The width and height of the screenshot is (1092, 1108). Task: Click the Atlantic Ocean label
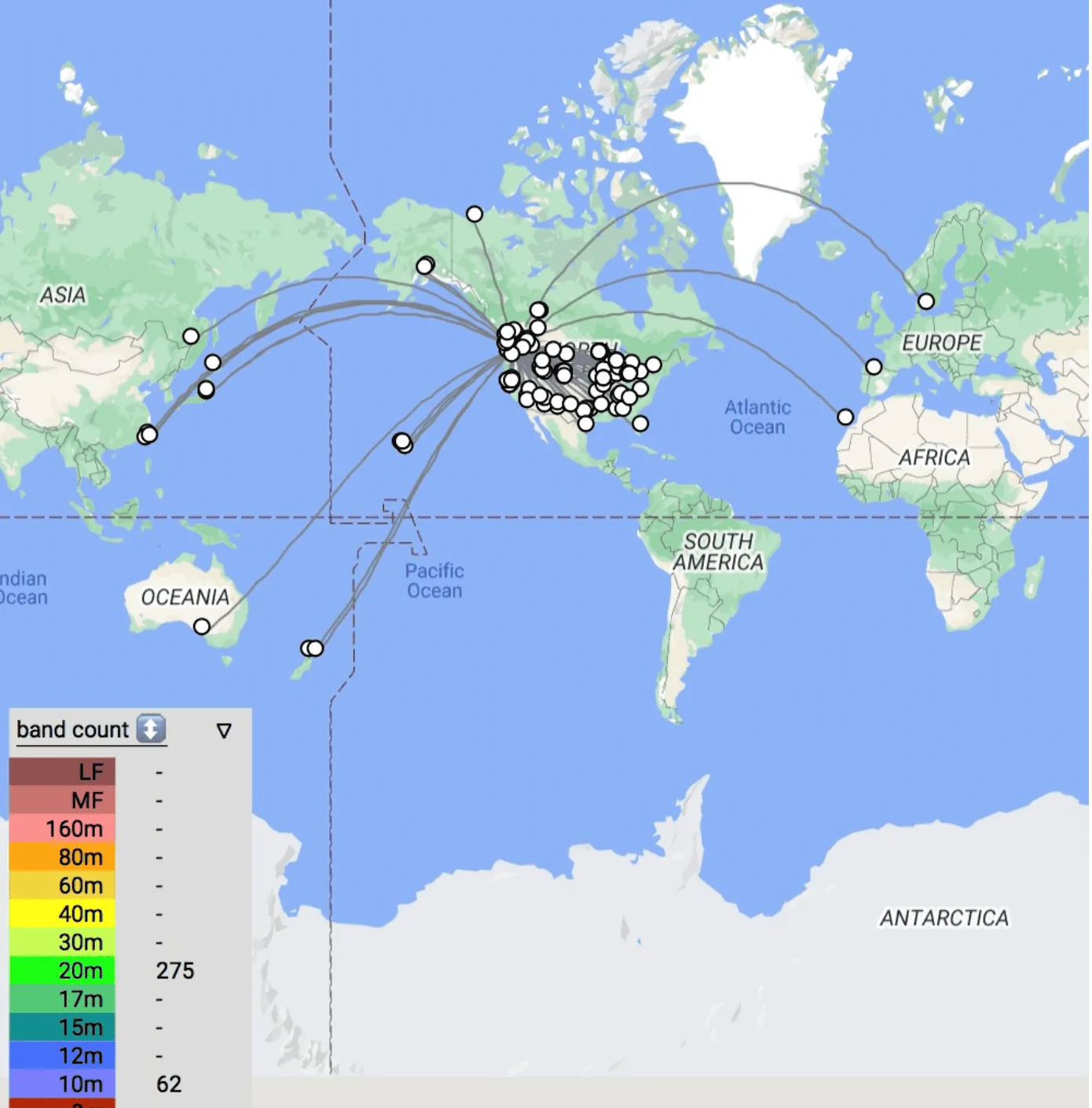pos(758,417)
